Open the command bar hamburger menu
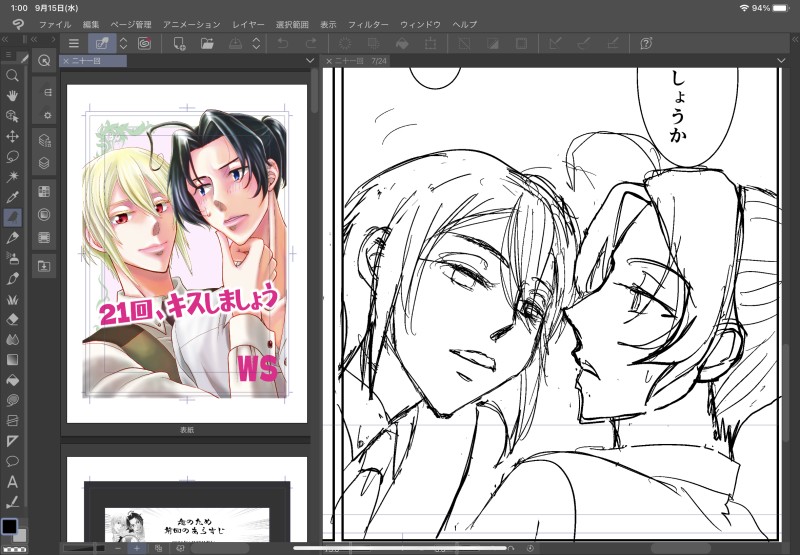This screenshot has width=800, height=555. (x=74, y=44)
